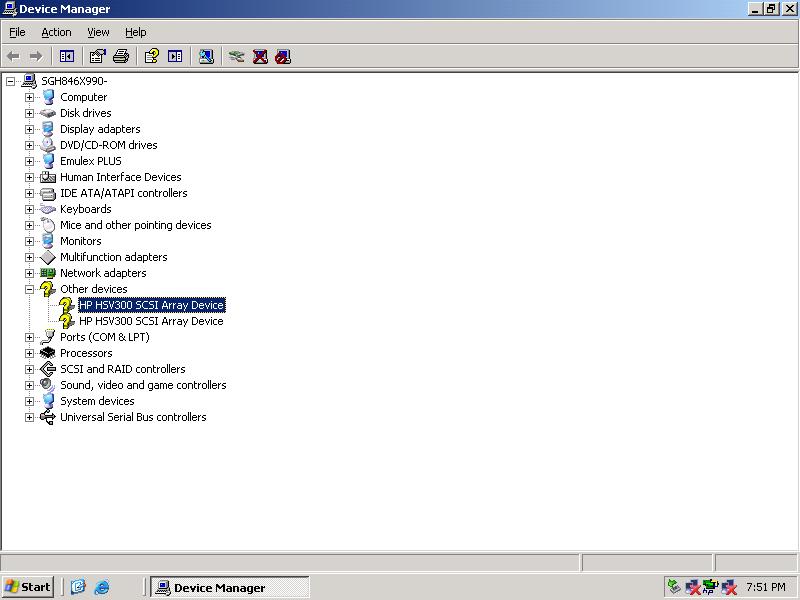Select the Processors label
The image size is (800, 600).
86,353
